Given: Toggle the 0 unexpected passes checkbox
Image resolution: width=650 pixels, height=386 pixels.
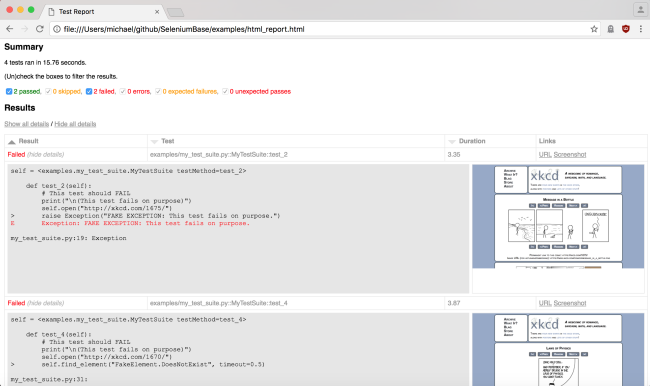Looking at the screenshot, I should (225, 92).
